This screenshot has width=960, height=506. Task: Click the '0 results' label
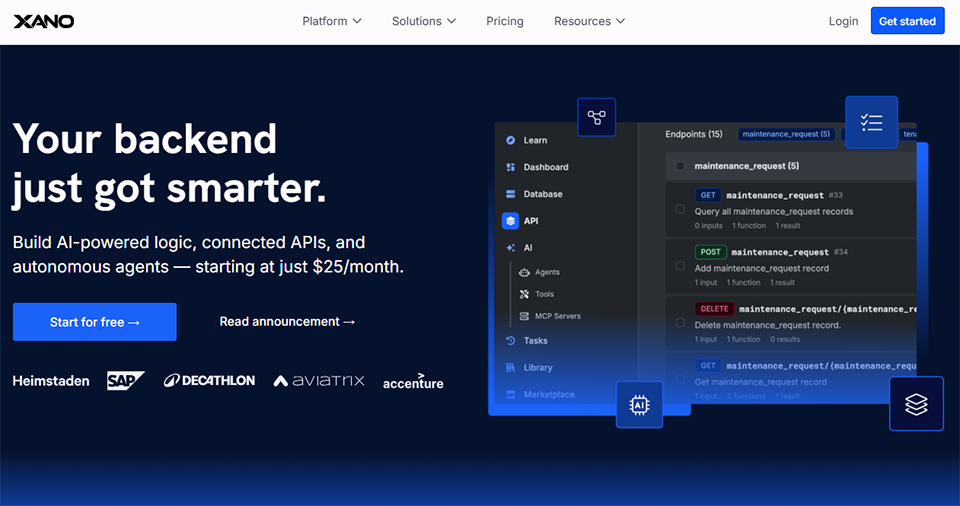[x=785, y=339]
